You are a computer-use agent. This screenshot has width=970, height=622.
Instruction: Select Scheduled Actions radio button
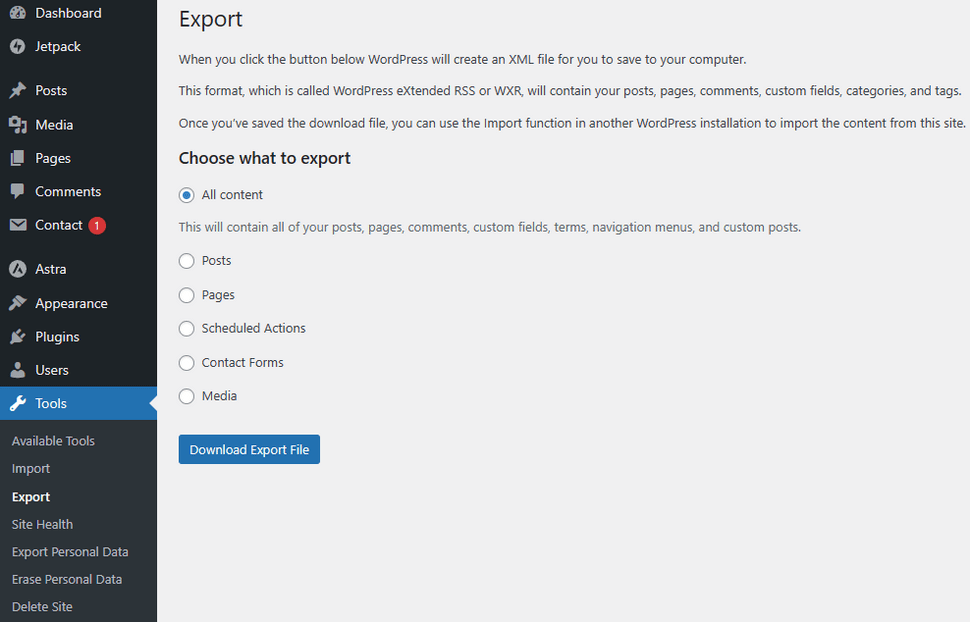point(186,329)
